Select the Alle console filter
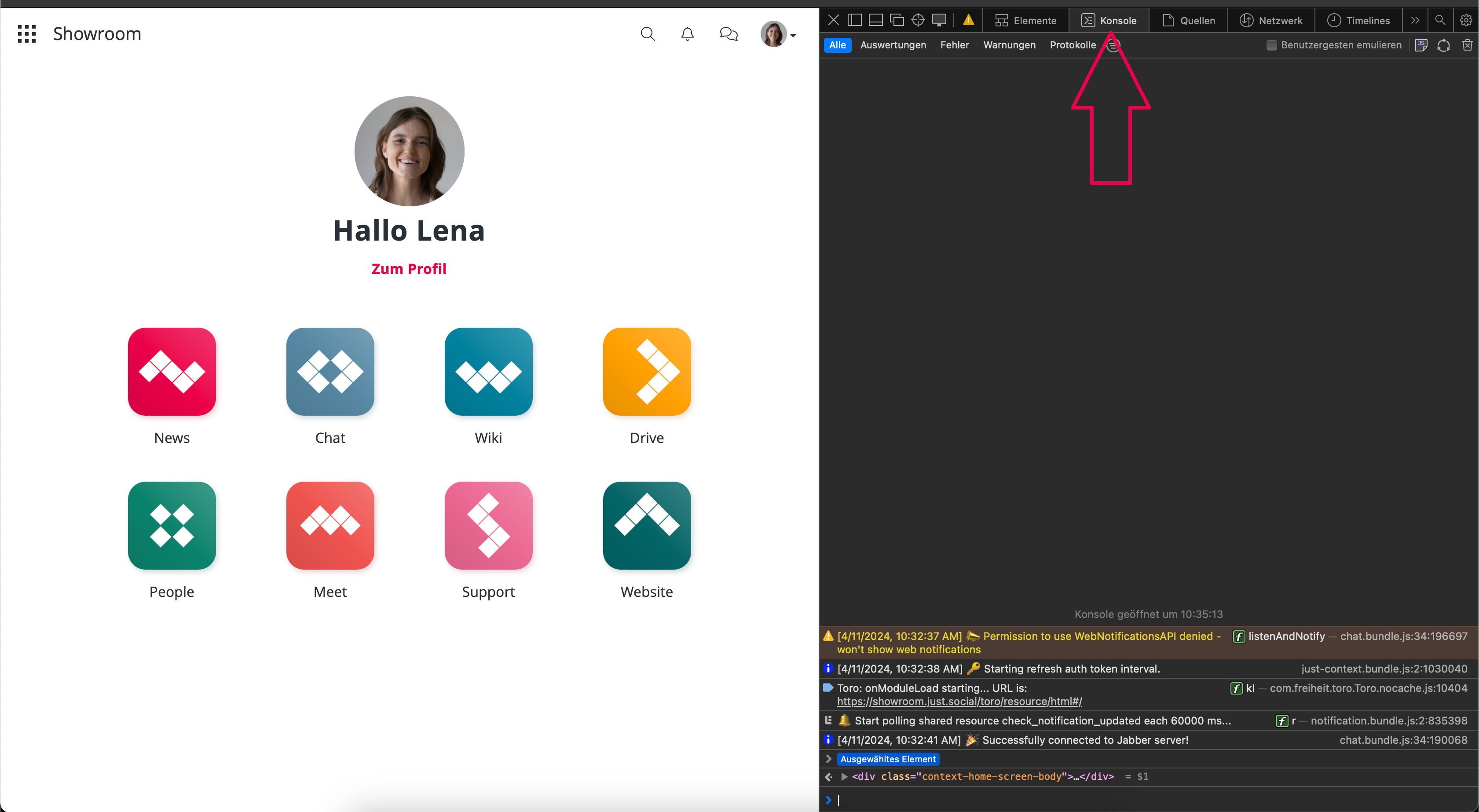The height and width of the screenshot is (812, 1479). (838, 45)
